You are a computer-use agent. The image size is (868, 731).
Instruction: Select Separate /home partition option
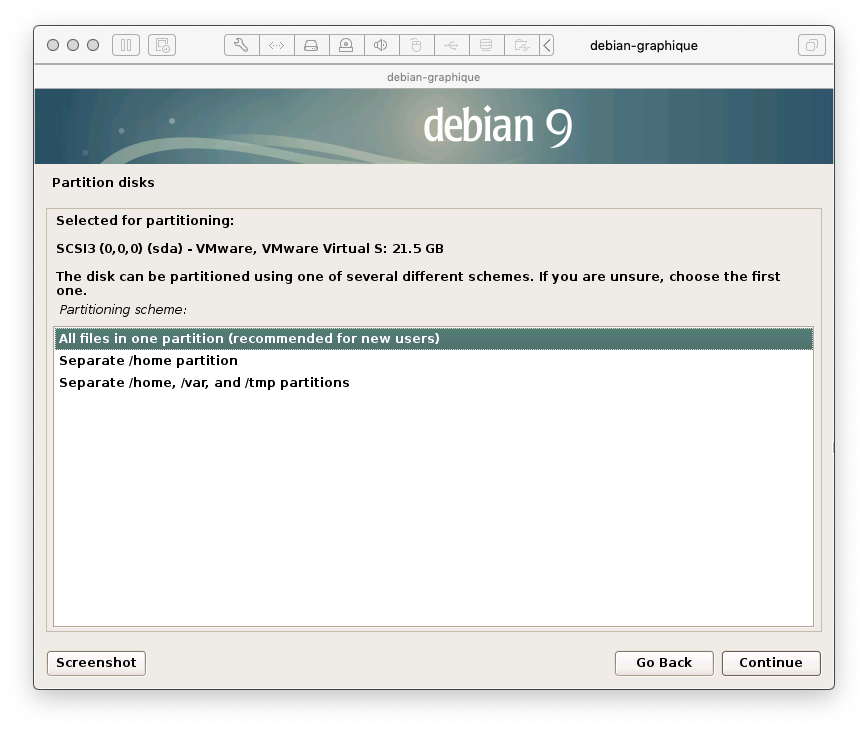[x=433, y=361]
